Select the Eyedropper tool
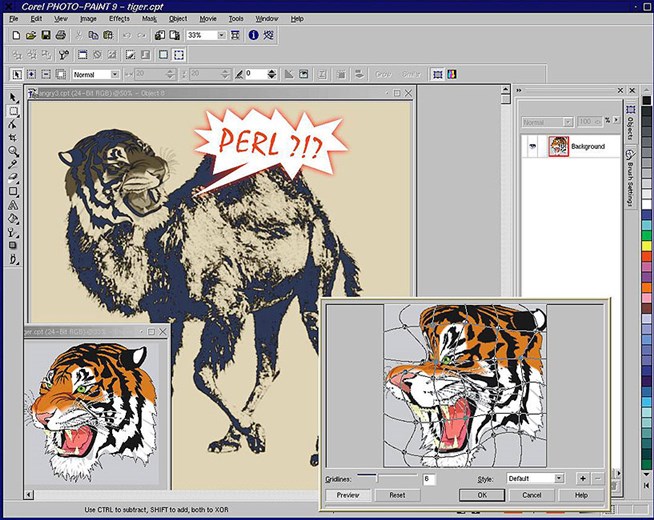The height and width of the screenshot is (520, 654). pyautogui.click(x=13, y=164)
